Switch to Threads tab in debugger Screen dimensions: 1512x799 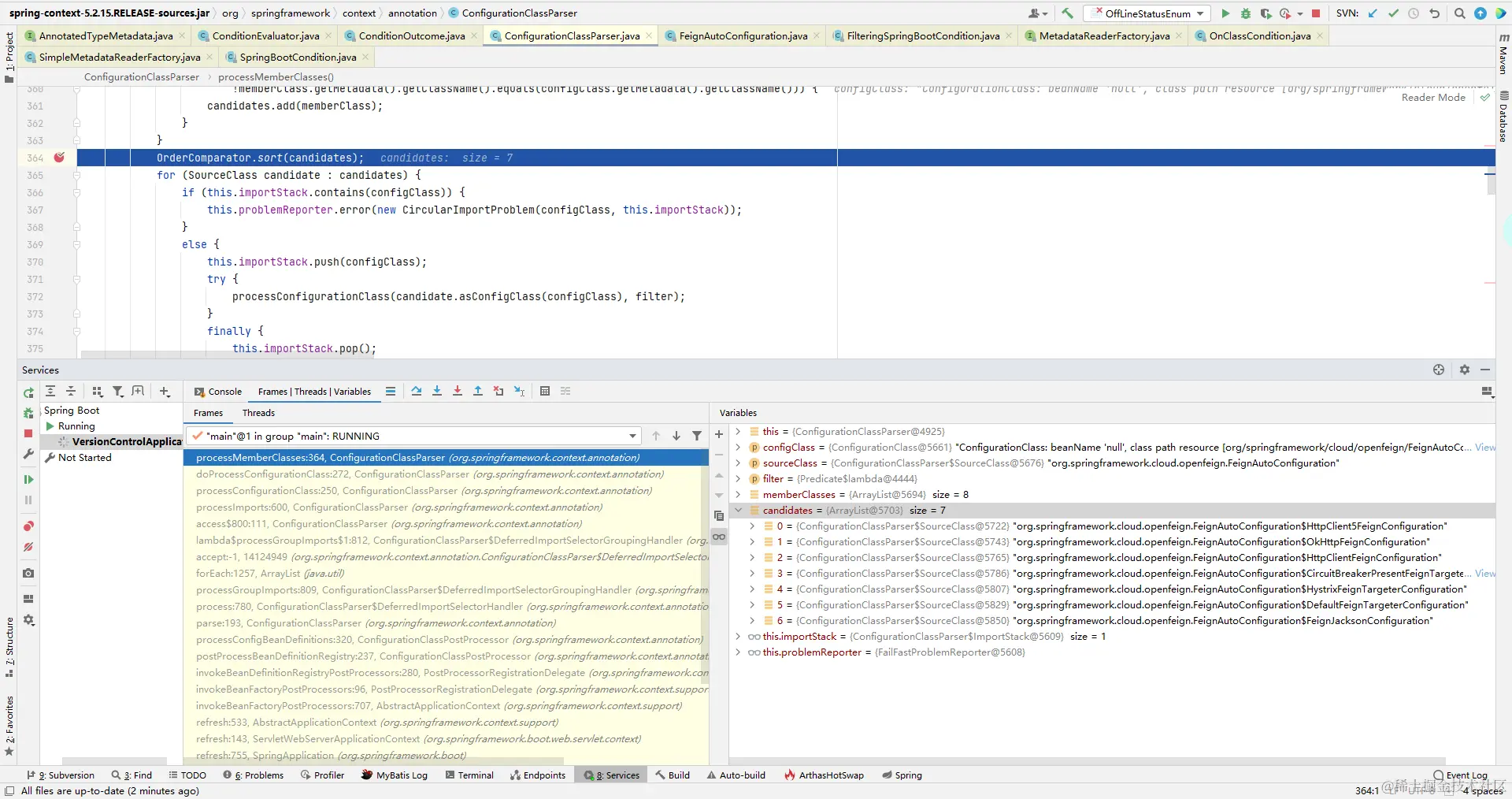258,413
